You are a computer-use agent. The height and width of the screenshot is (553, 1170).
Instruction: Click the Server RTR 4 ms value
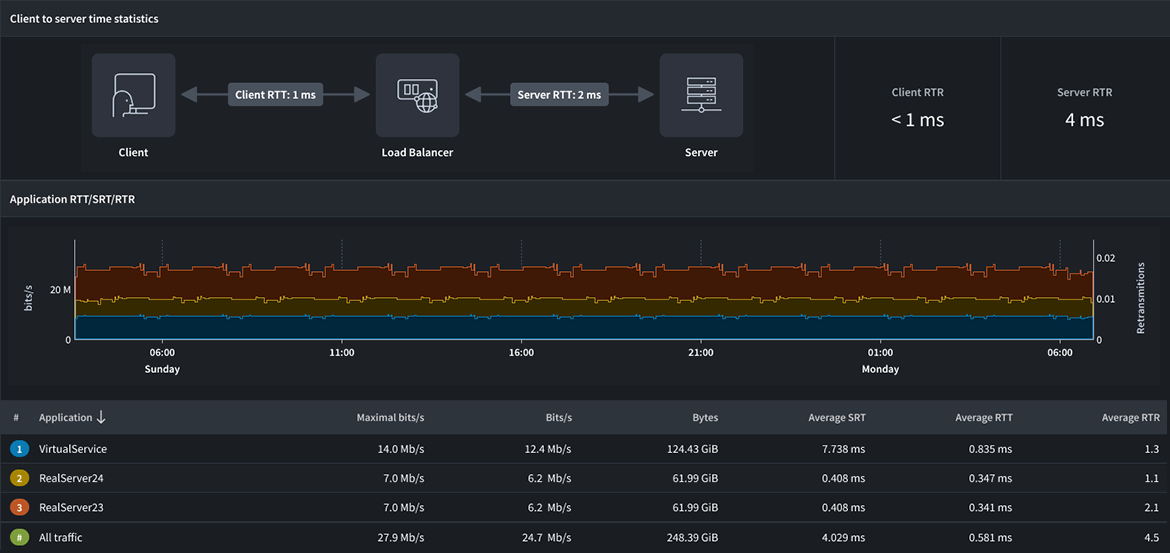(1085, 120)
